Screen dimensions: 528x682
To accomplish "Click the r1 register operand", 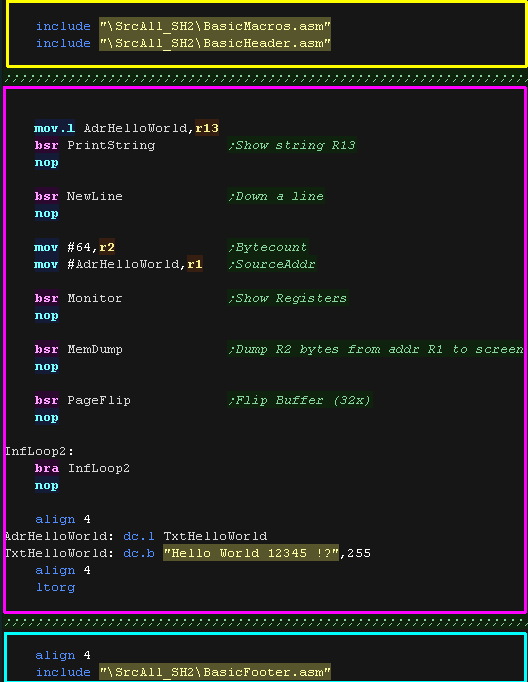I will click(195, 264).
